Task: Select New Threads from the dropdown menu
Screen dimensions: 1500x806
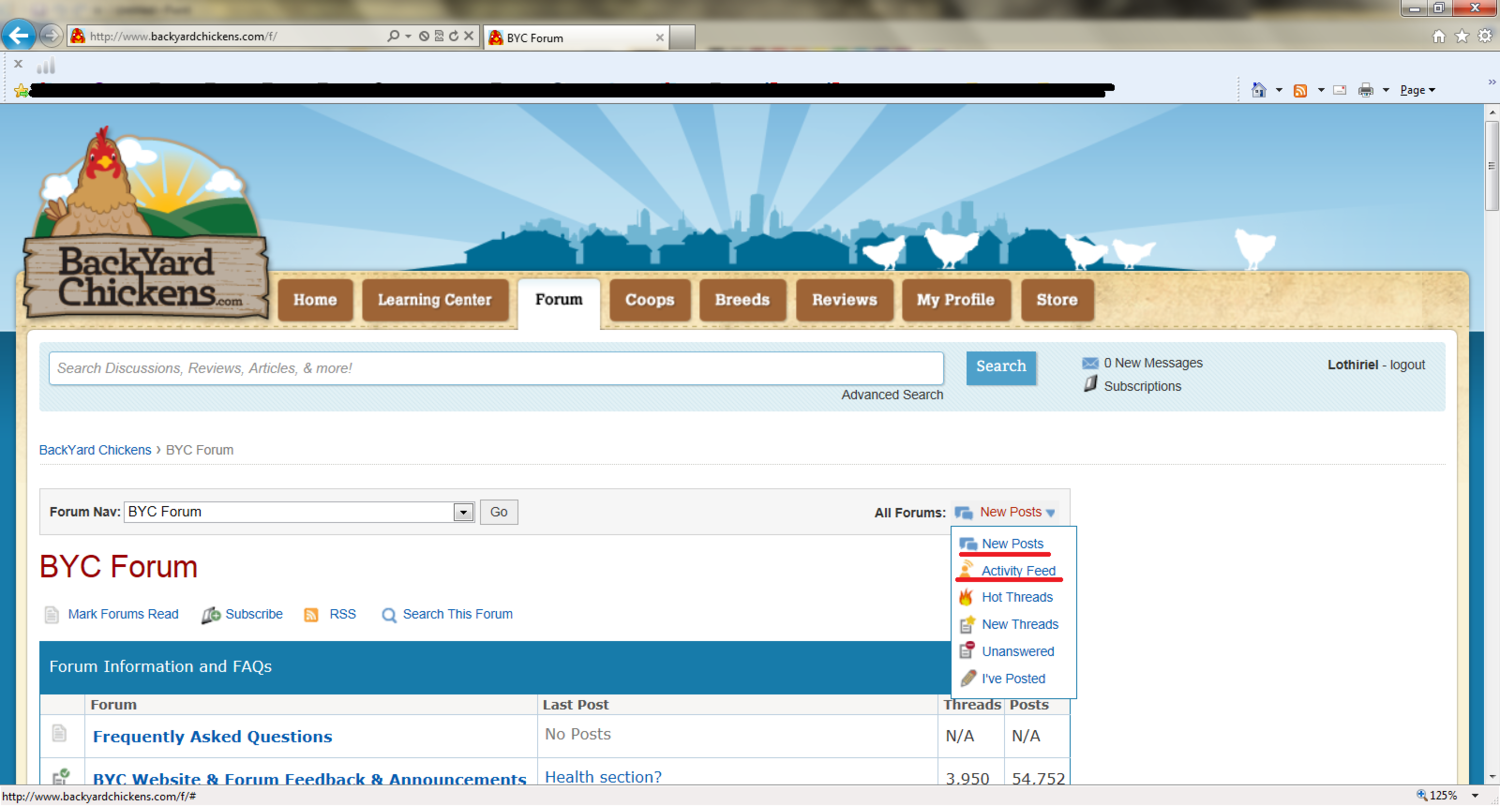Action: pyautogui.click(x=1019, y=624)
